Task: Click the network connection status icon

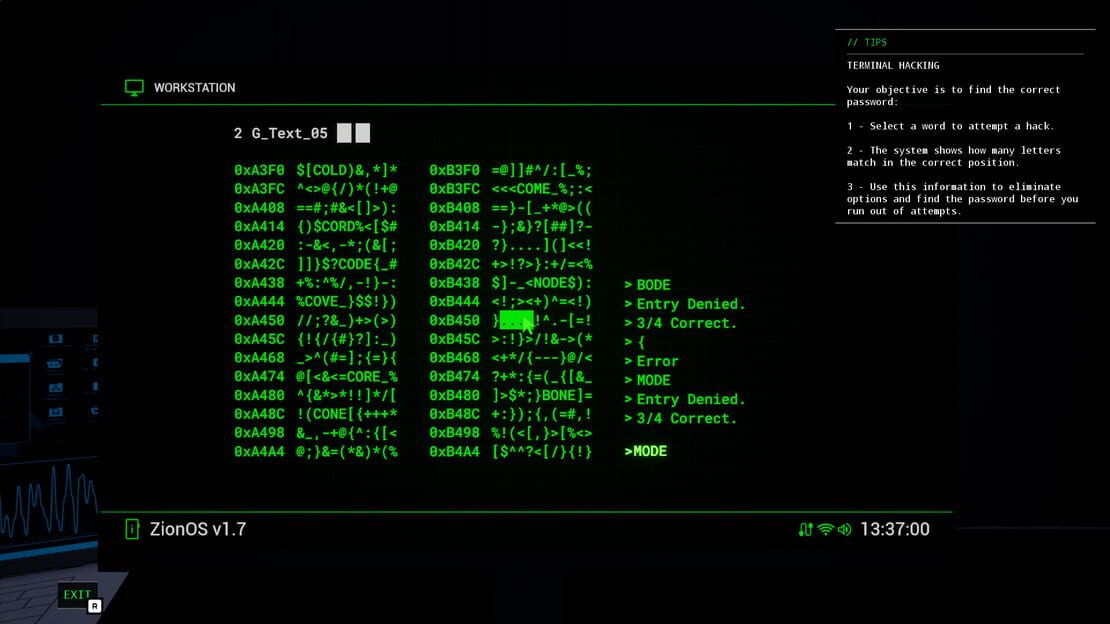Action: (805, 530)
